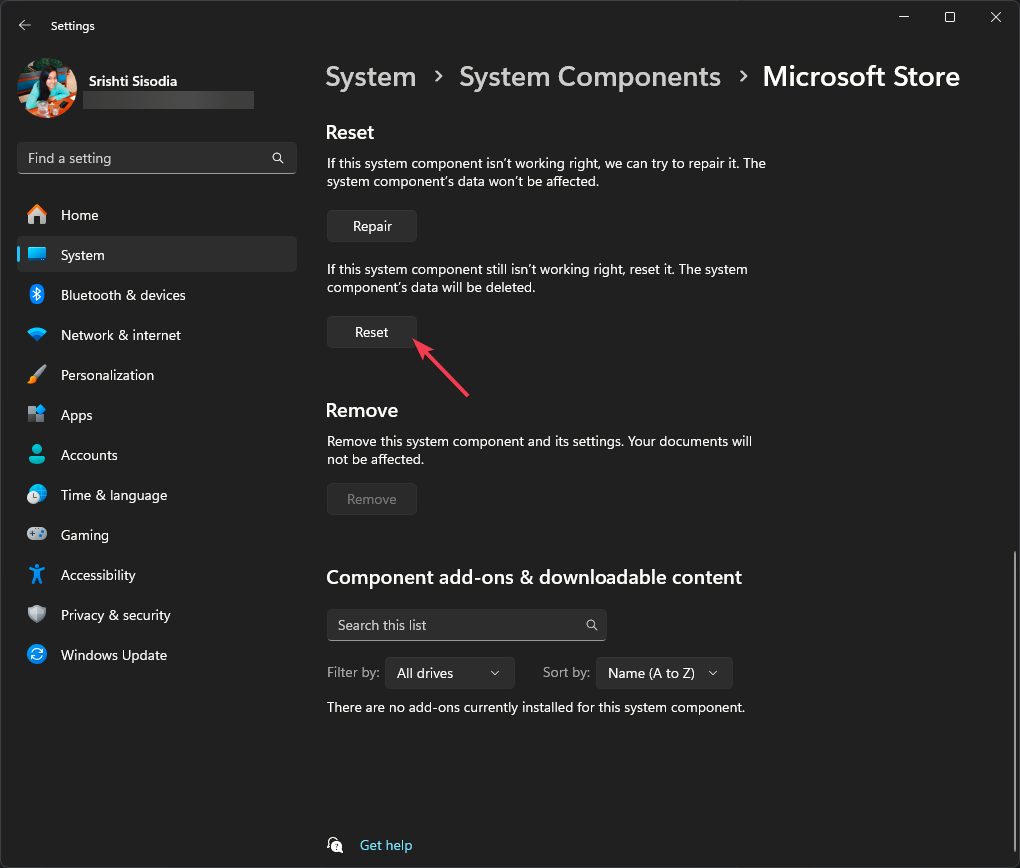The image size is (1020, 868).
Task: Click the Reset button
Action: 371,332
